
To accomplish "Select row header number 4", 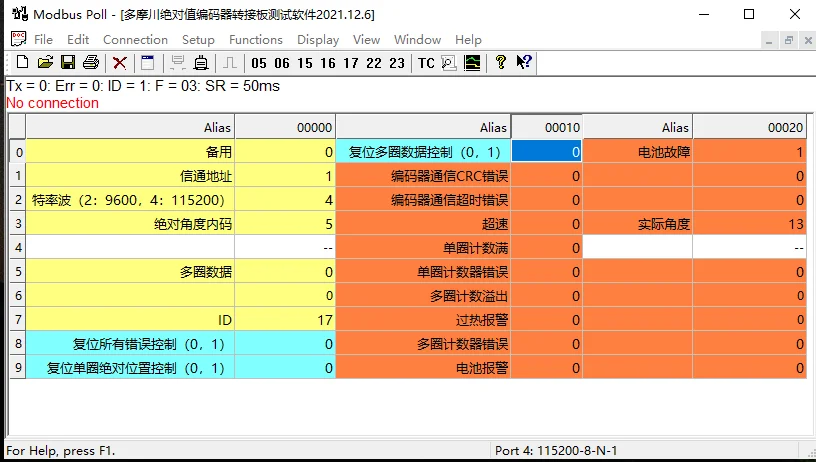I will point(18,248).
